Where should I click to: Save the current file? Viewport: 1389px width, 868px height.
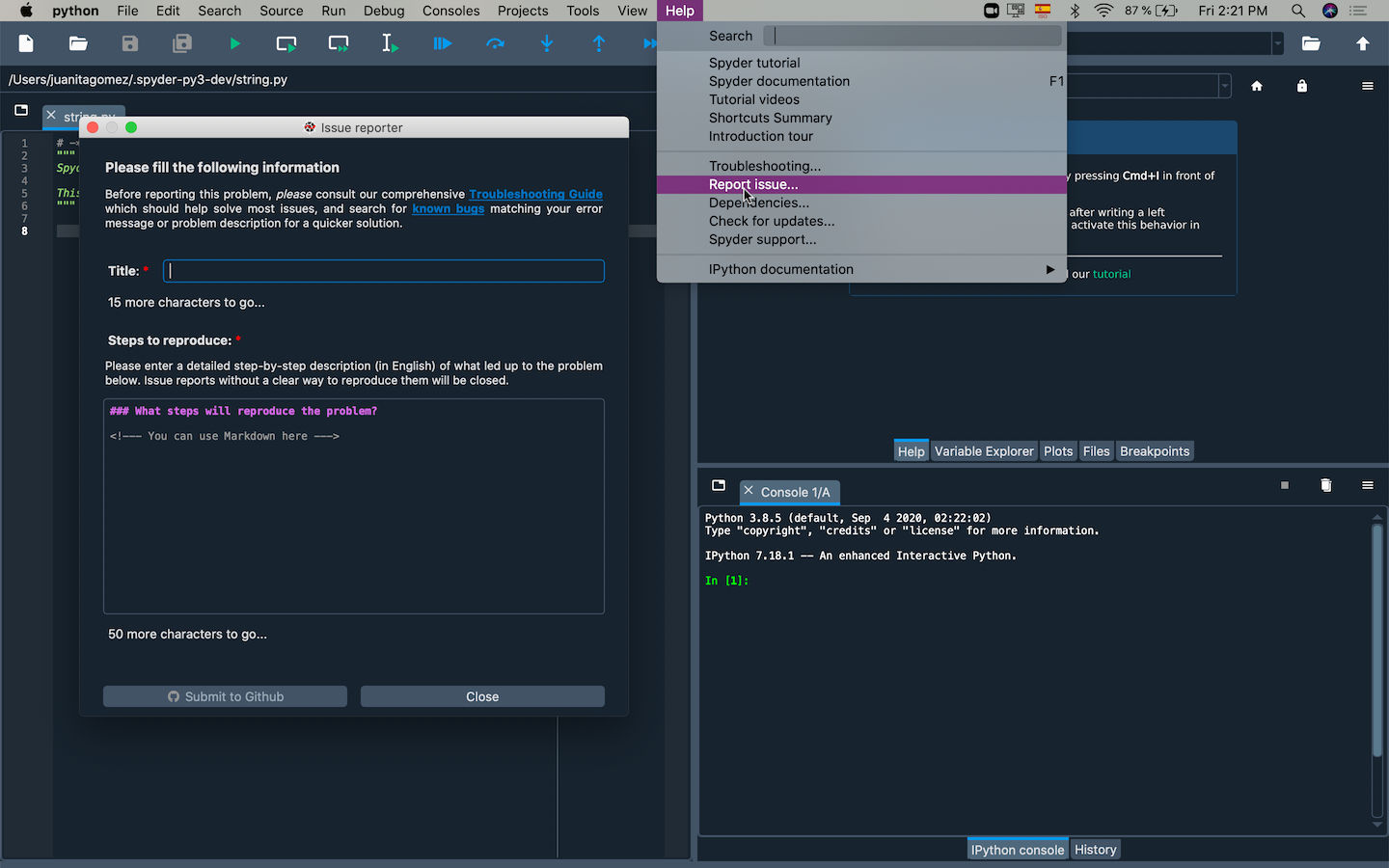point(131,43)
